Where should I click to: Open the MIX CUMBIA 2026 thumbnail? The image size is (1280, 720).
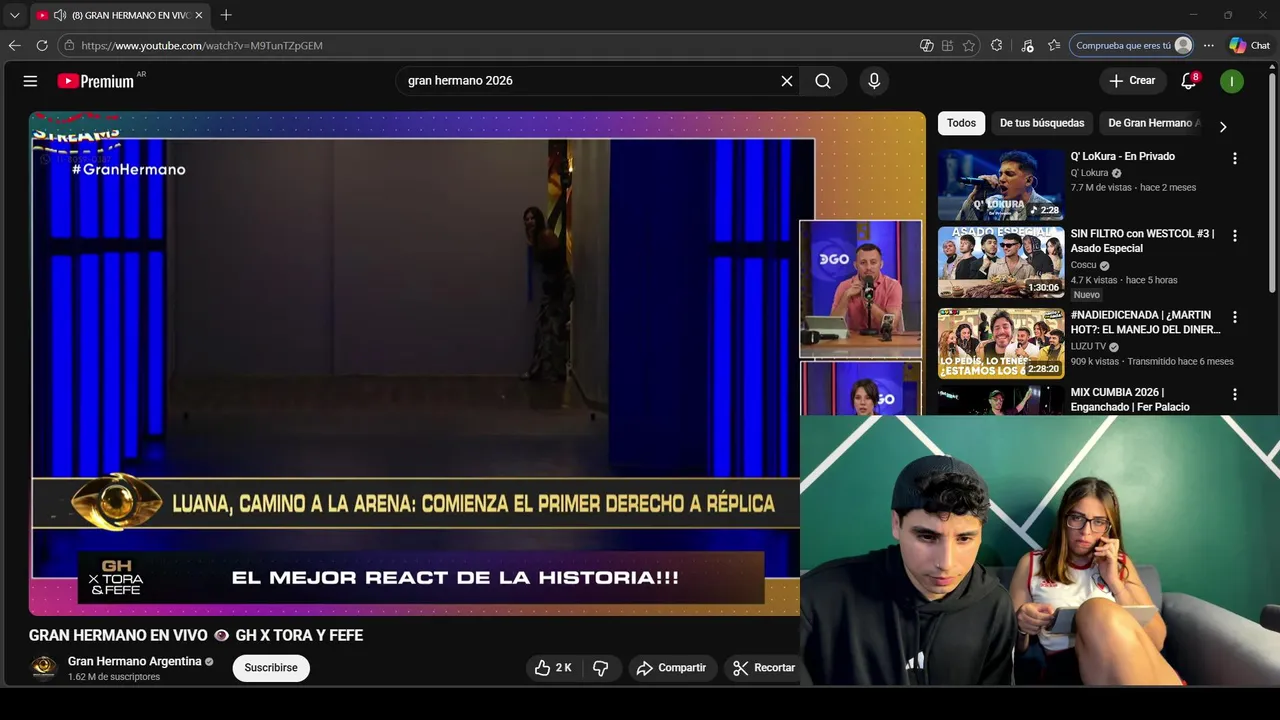coord(1001,401)
